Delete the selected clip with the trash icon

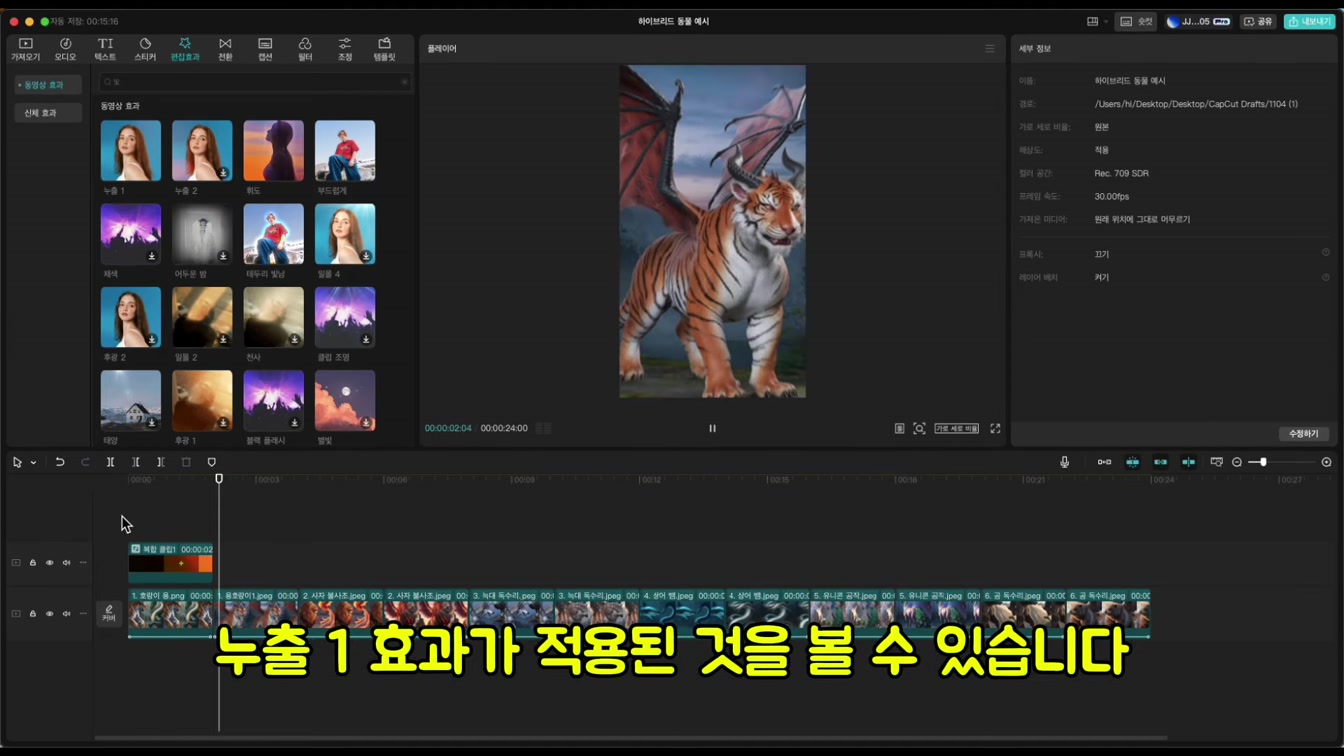pyautogui.click(x=186, y=462)
